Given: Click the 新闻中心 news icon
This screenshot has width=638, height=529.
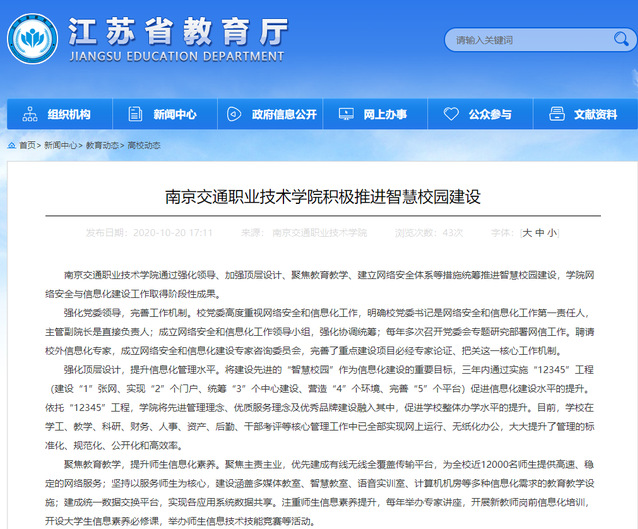Looking at the screenshot, I should pyautogui.click(x=135, y=114).
